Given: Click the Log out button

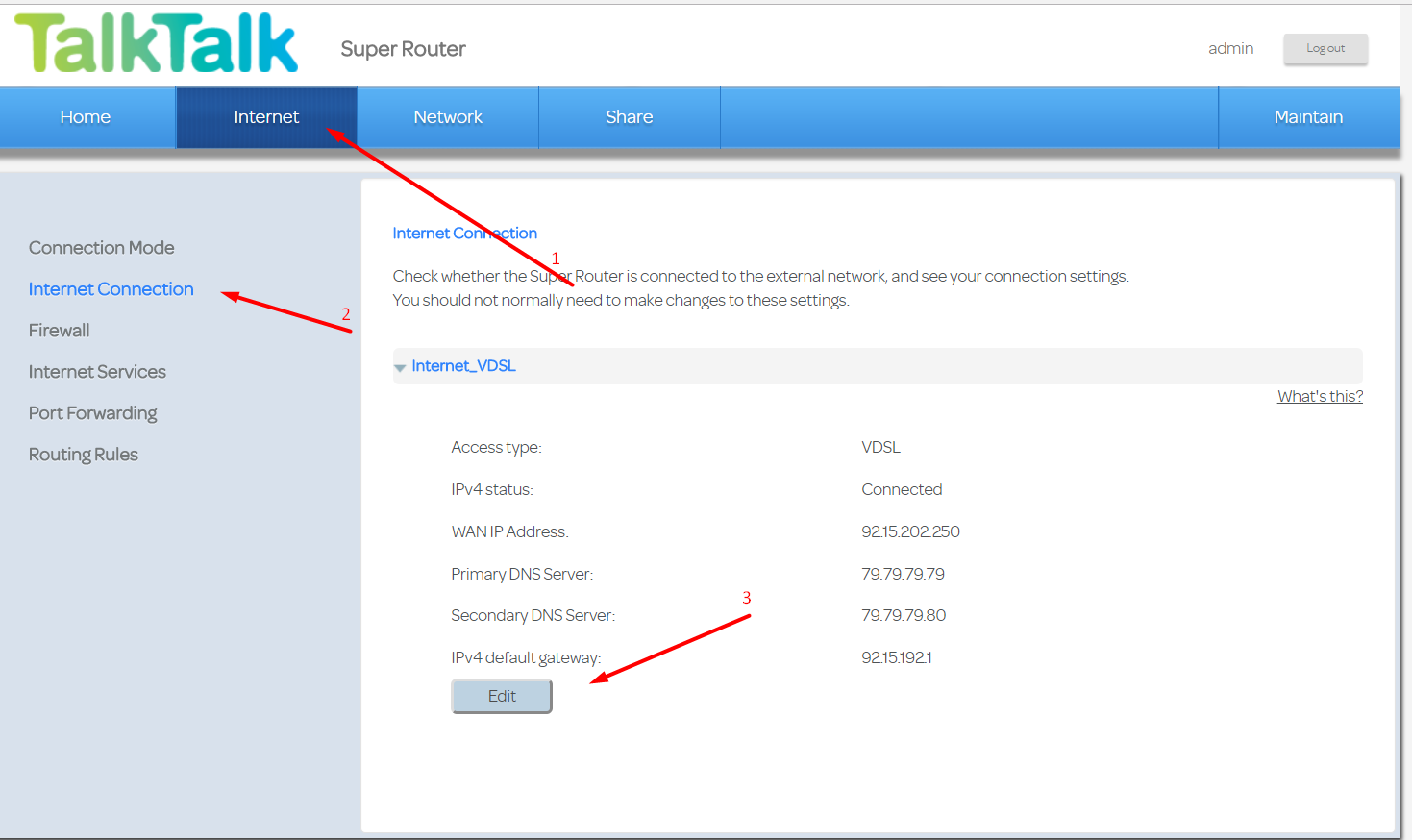Looking at the screenshot, I should pos(1325,49).
